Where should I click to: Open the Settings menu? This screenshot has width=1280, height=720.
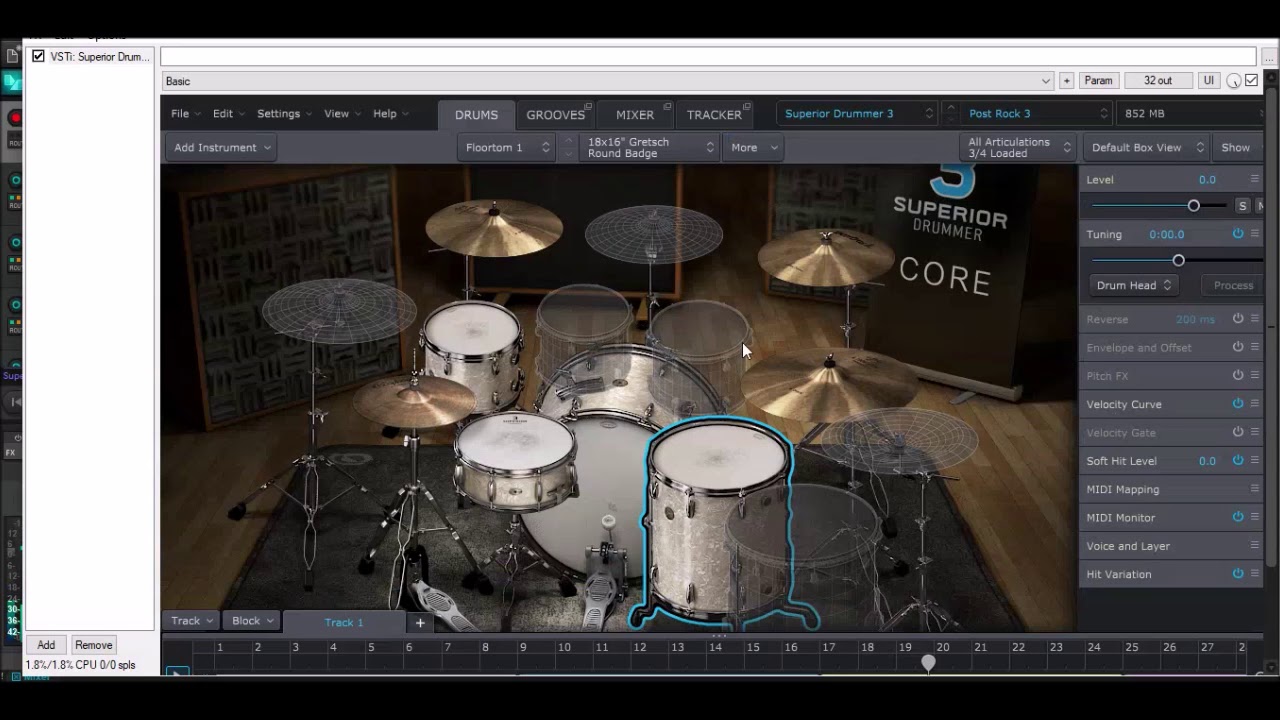[284, 114]
